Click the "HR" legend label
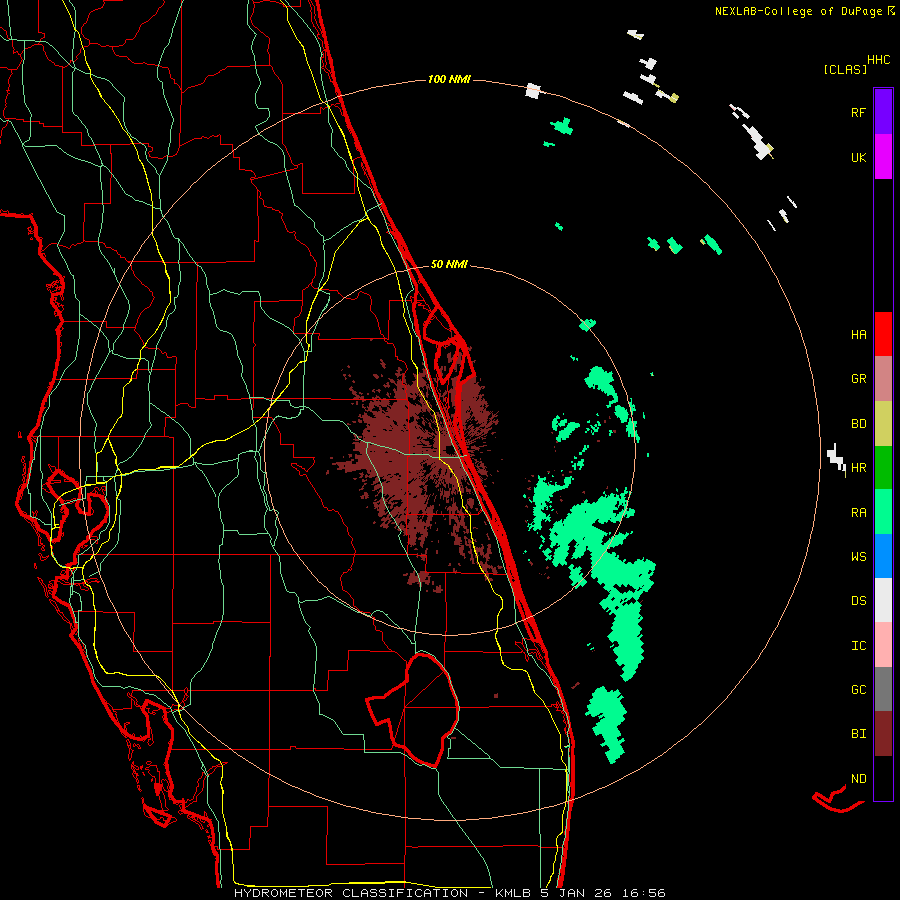The height and width of the screenshot is (900, 900). point(858,468)
